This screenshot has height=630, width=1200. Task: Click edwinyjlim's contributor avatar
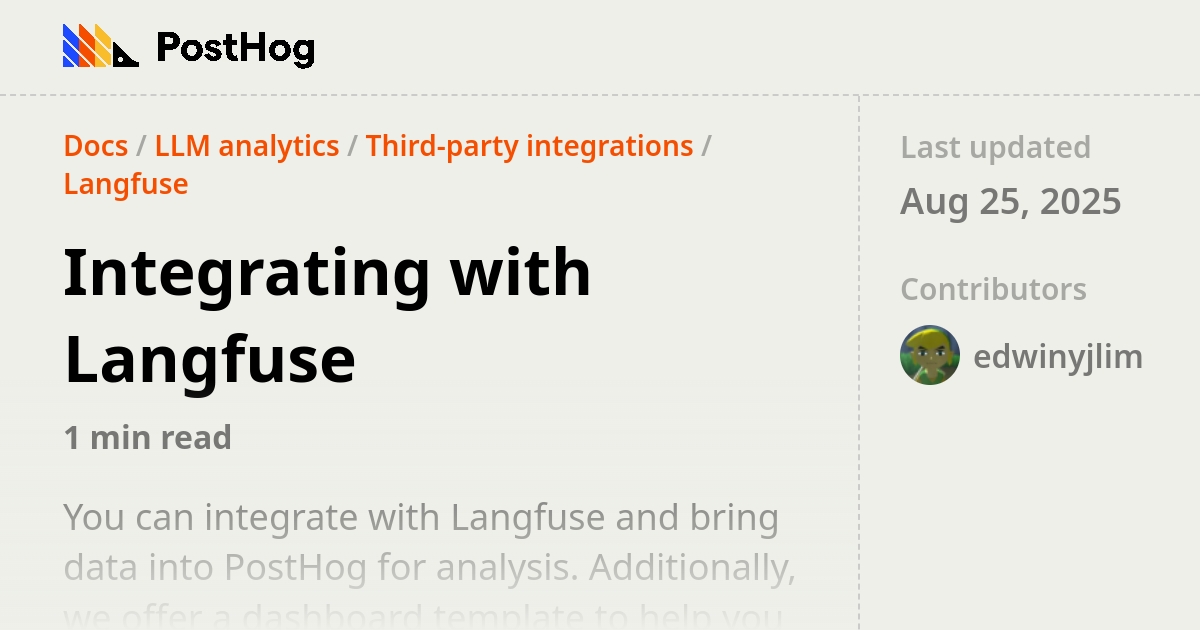(x=929, y=356)
